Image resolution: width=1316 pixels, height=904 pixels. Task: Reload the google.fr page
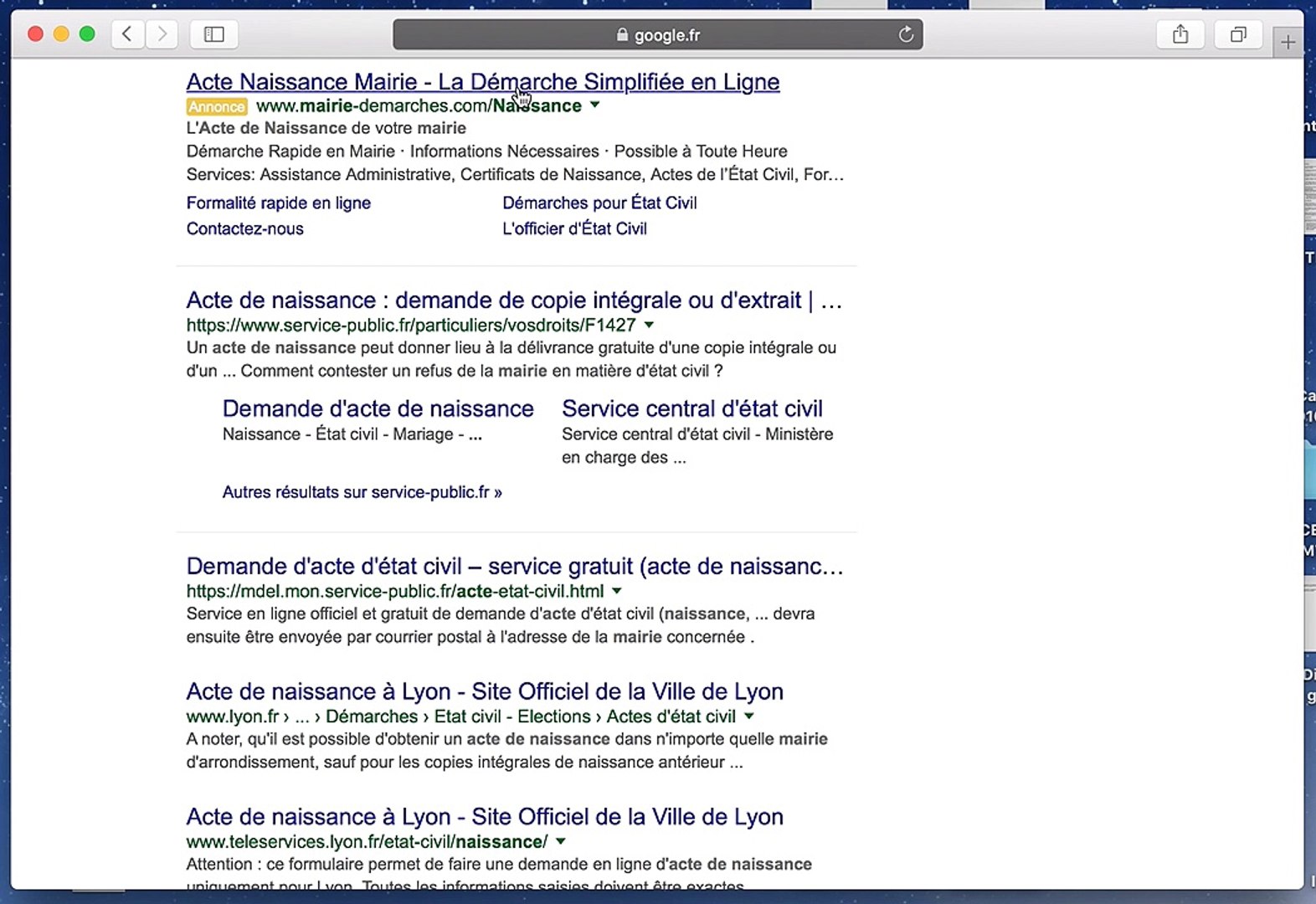tap(906, 34)
